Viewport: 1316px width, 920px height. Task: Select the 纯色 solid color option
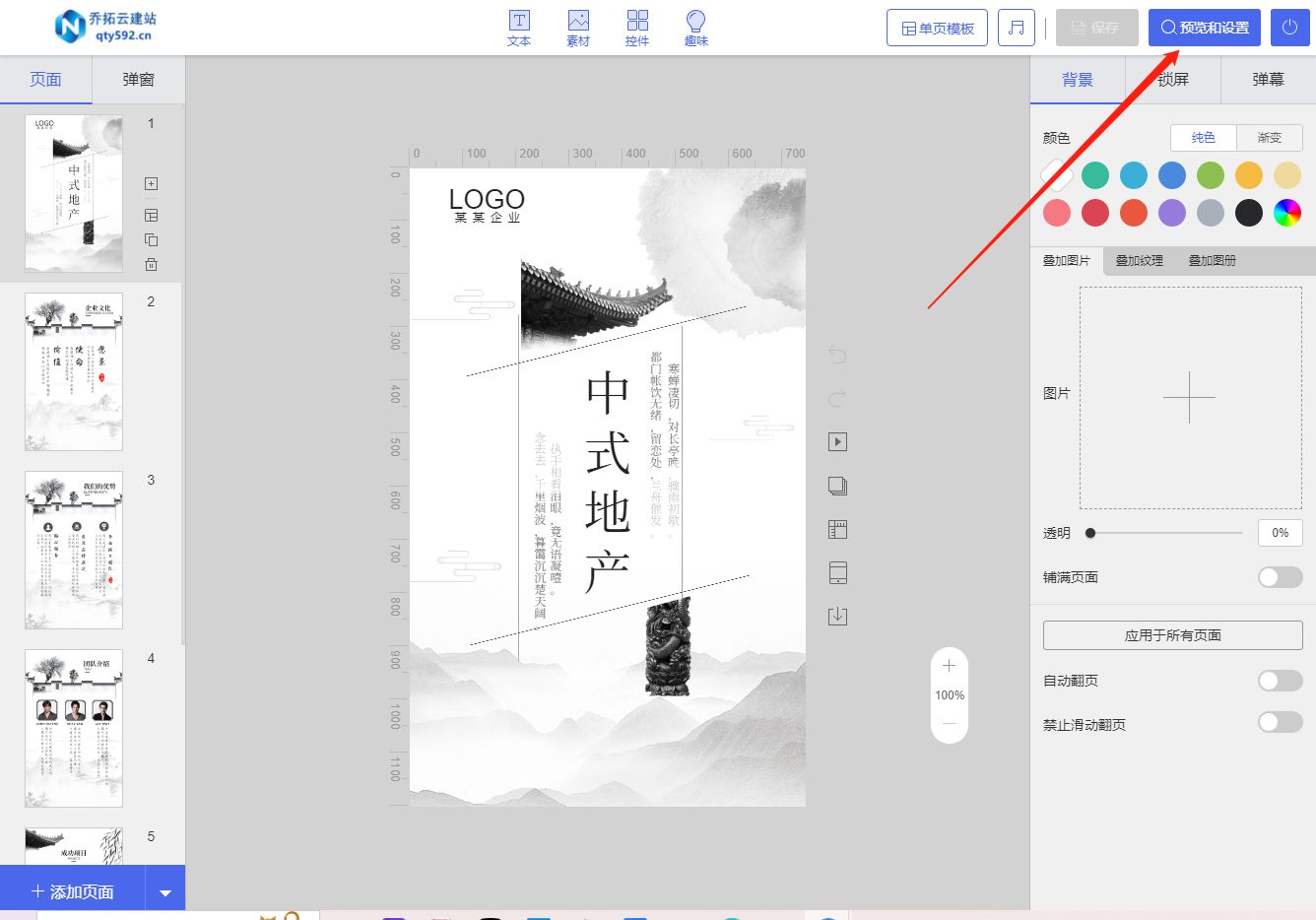tap(1204, 138)
